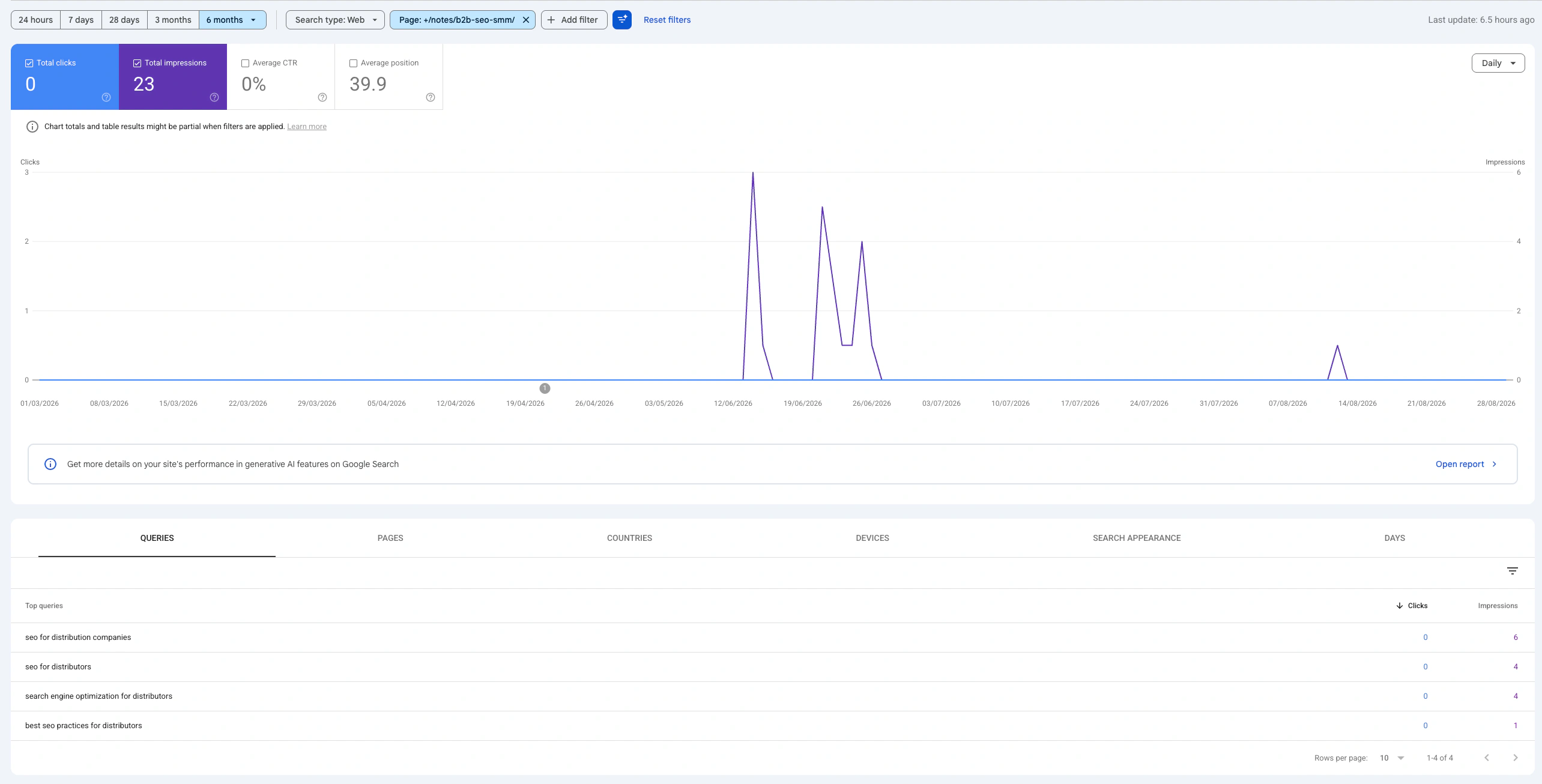Enable Average CTR checkbox

(245, 63)
